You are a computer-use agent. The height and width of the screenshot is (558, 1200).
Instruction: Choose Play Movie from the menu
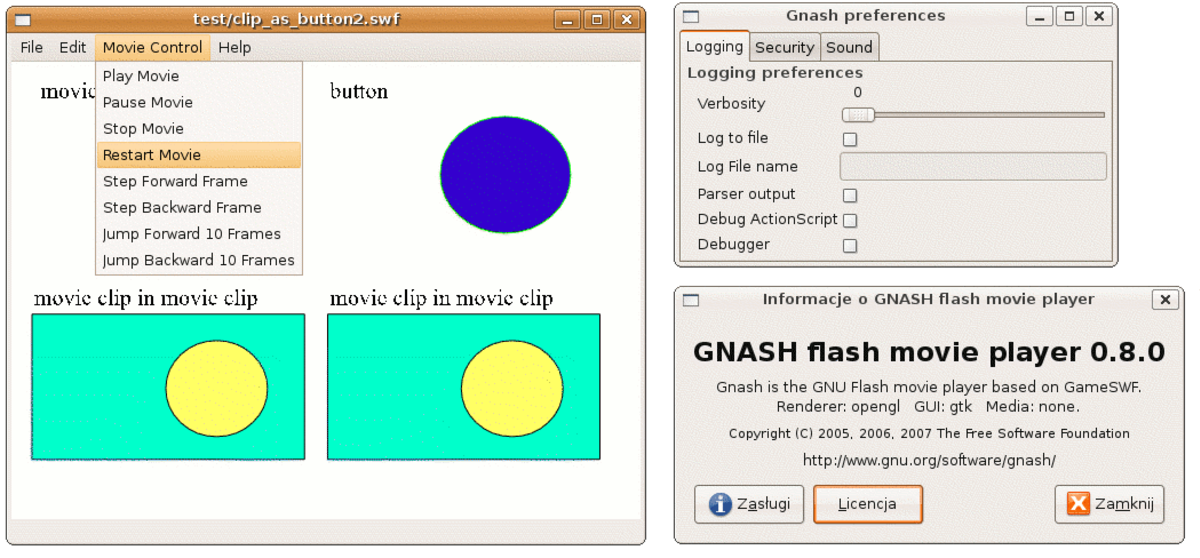(199, 76)
